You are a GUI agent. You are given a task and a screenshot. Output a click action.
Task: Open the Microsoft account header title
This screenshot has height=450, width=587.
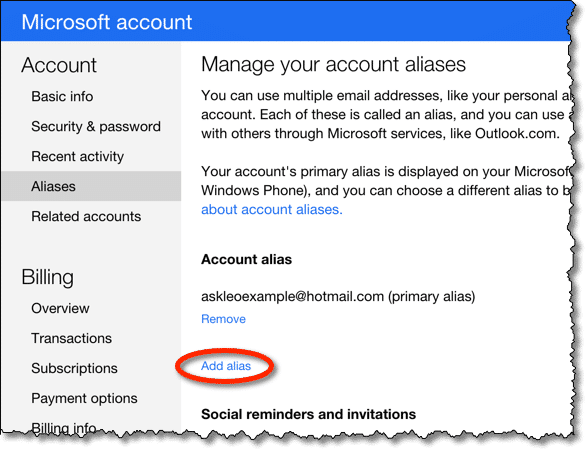click(x=107, y=22)
